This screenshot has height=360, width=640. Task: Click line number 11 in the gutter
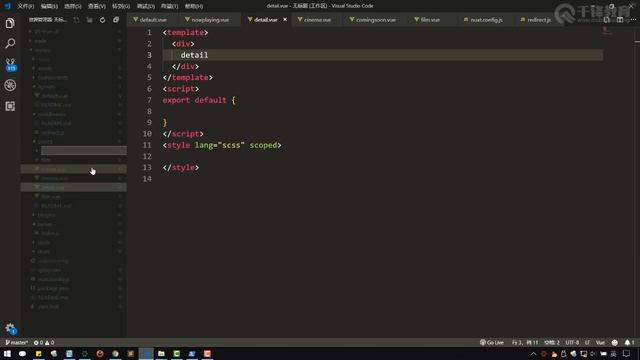[x=147, y=145]
